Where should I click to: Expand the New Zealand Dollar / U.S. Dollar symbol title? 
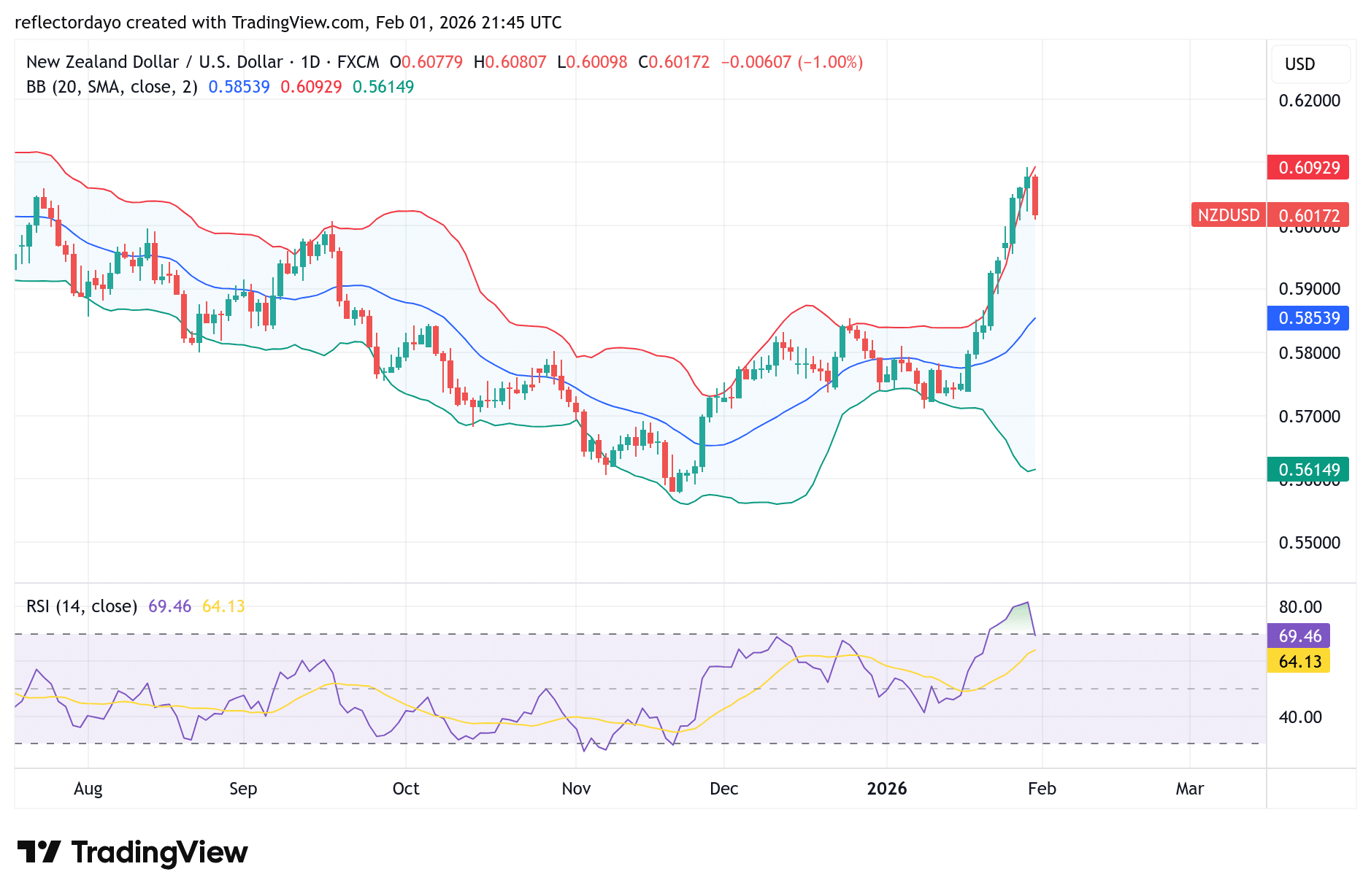tap(155, 62)
